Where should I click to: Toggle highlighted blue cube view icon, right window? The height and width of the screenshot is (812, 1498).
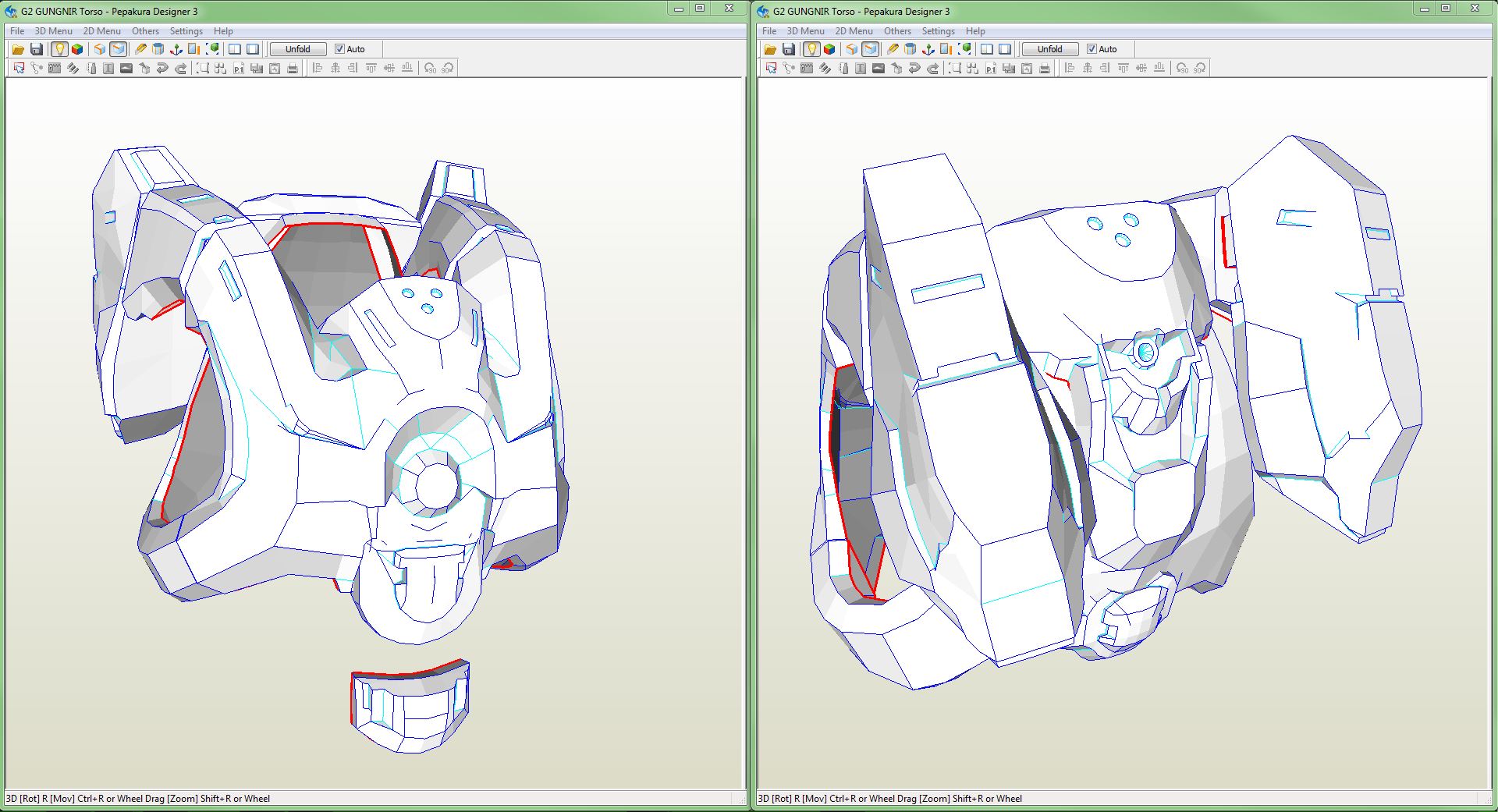[870, 49]
